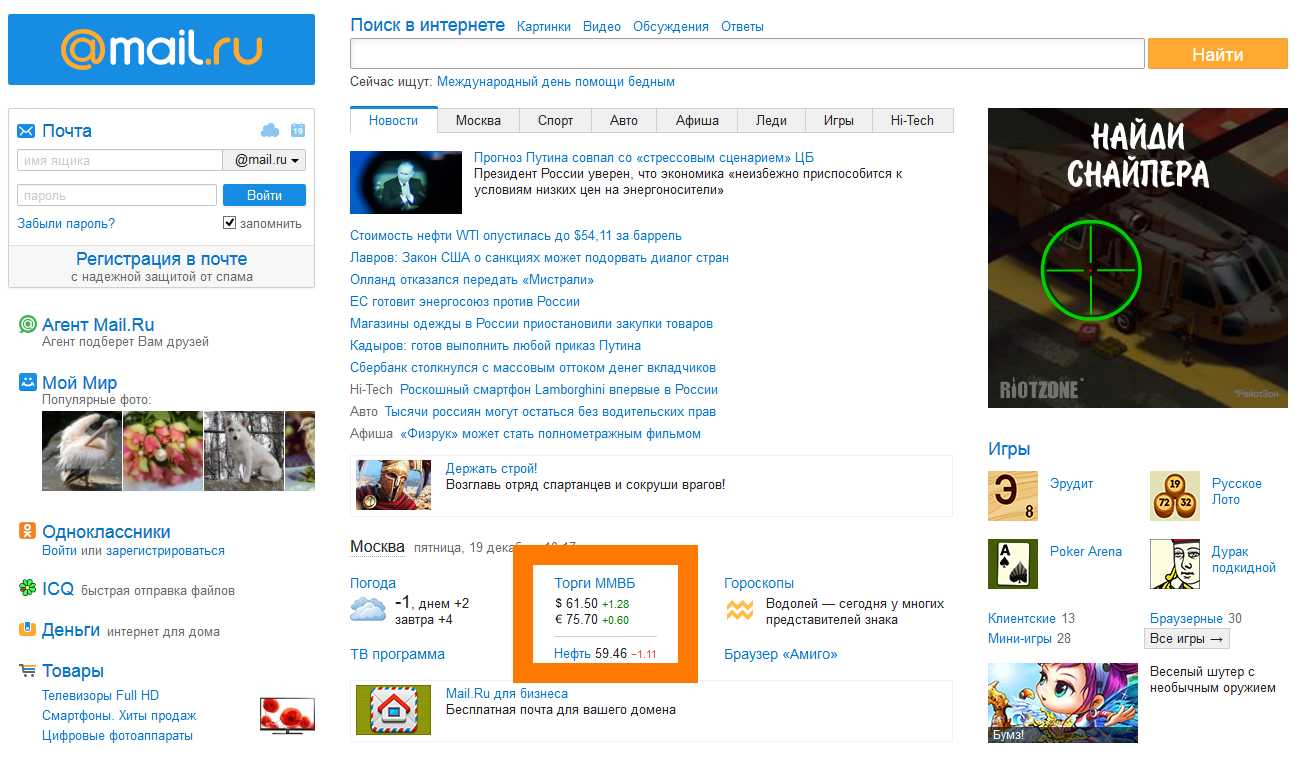Switch to the Новости tab
Screen dimensions: 1301x774
pyautogui.click(x=394, y=120)
